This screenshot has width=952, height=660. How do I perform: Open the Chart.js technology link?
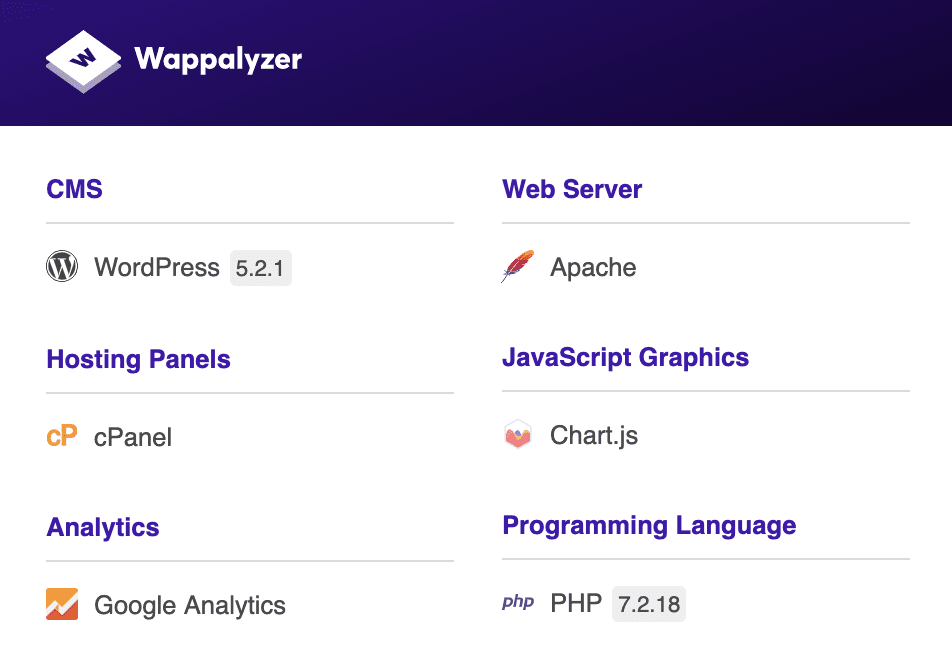coord(594,435)
